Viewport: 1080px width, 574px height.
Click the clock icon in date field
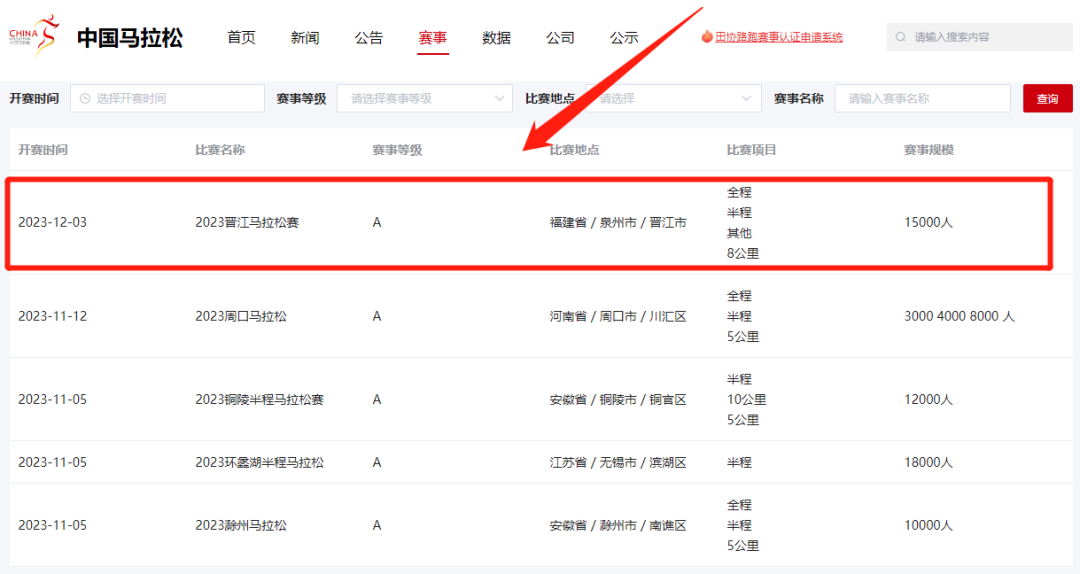pyautogui.click(x=84, y=98)
